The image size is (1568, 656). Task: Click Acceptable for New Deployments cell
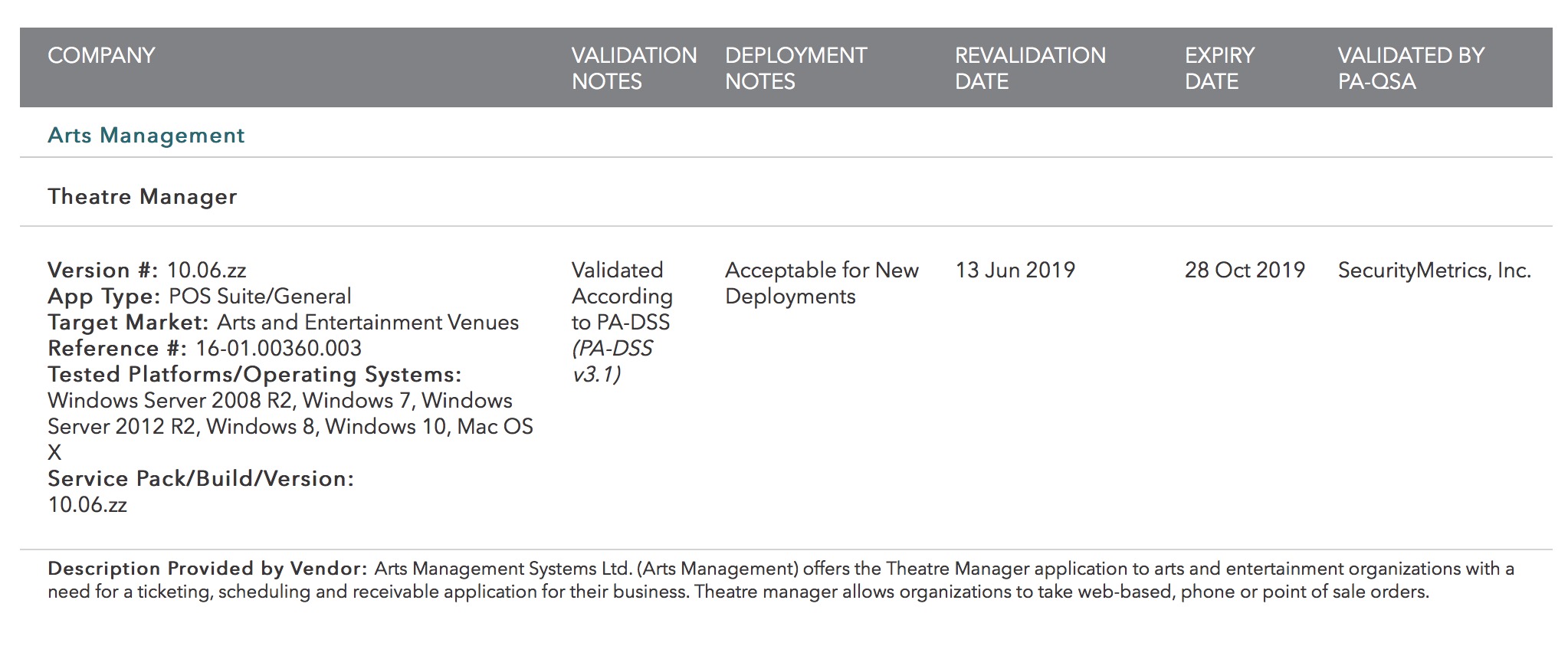pyautogui.click(x=822, y=284)
